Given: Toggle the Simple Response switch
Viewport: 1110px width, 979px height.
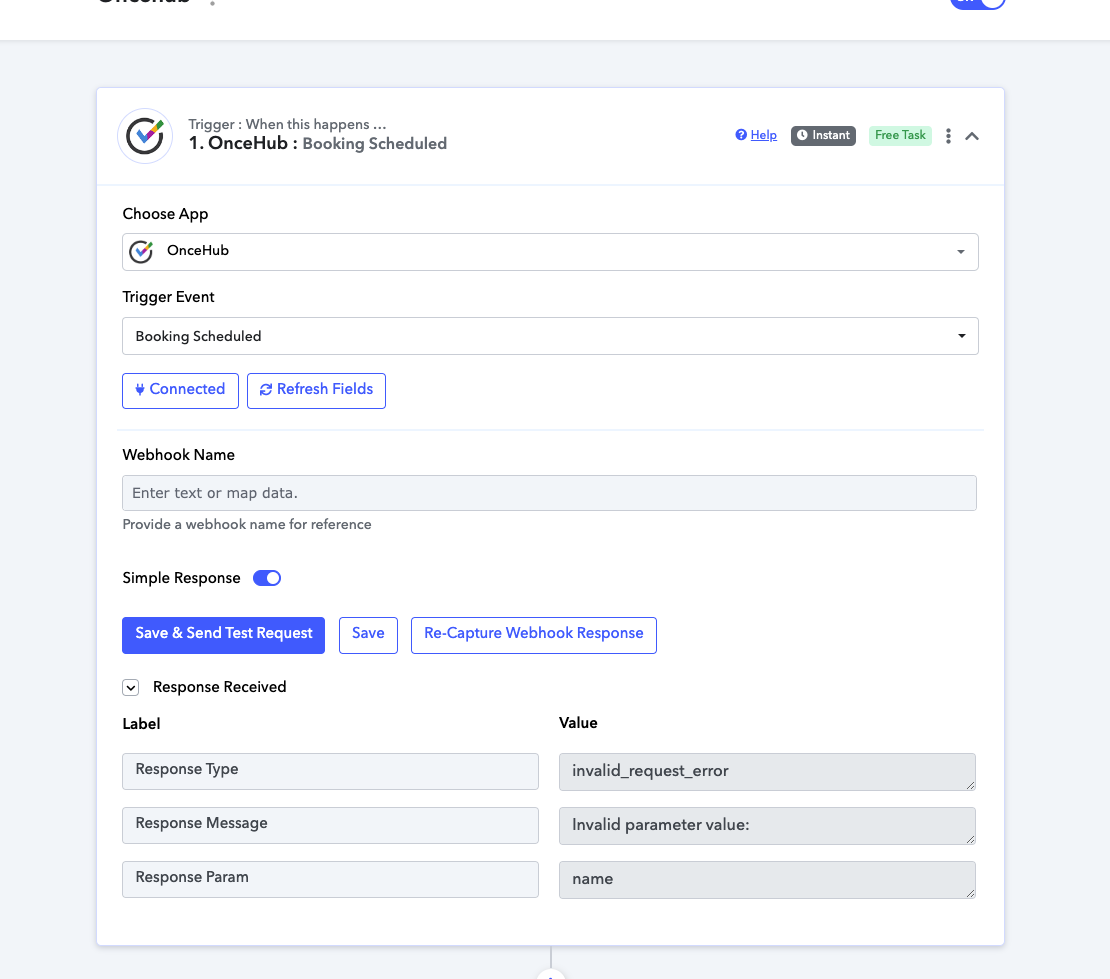Looking at the screenshot, I should [267, 578].
